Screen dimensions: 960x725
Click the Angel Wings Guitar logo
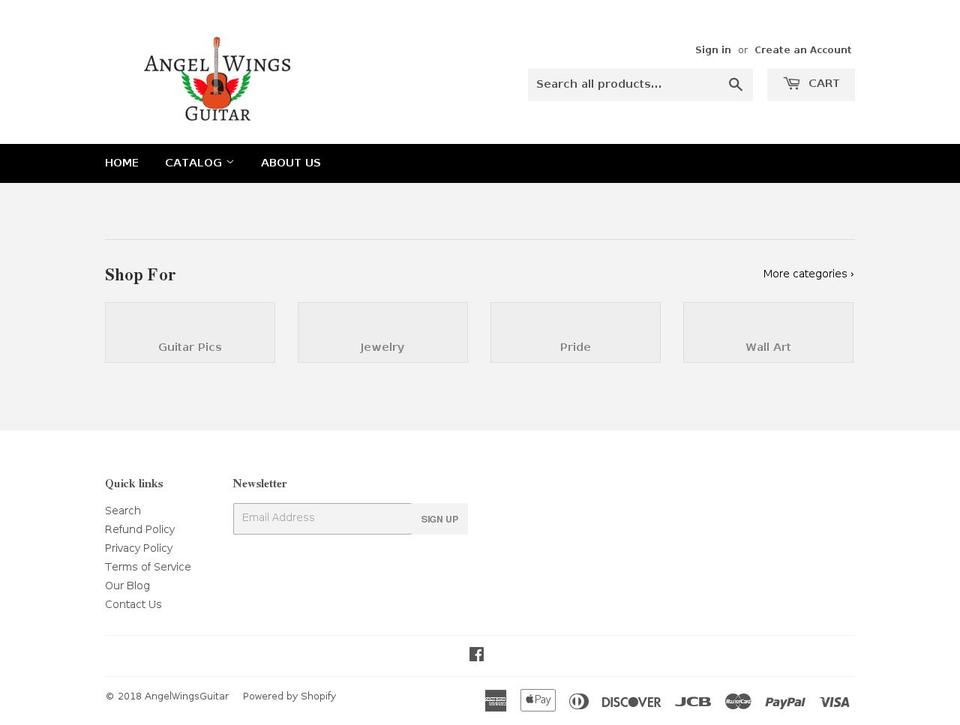(217, 80)
